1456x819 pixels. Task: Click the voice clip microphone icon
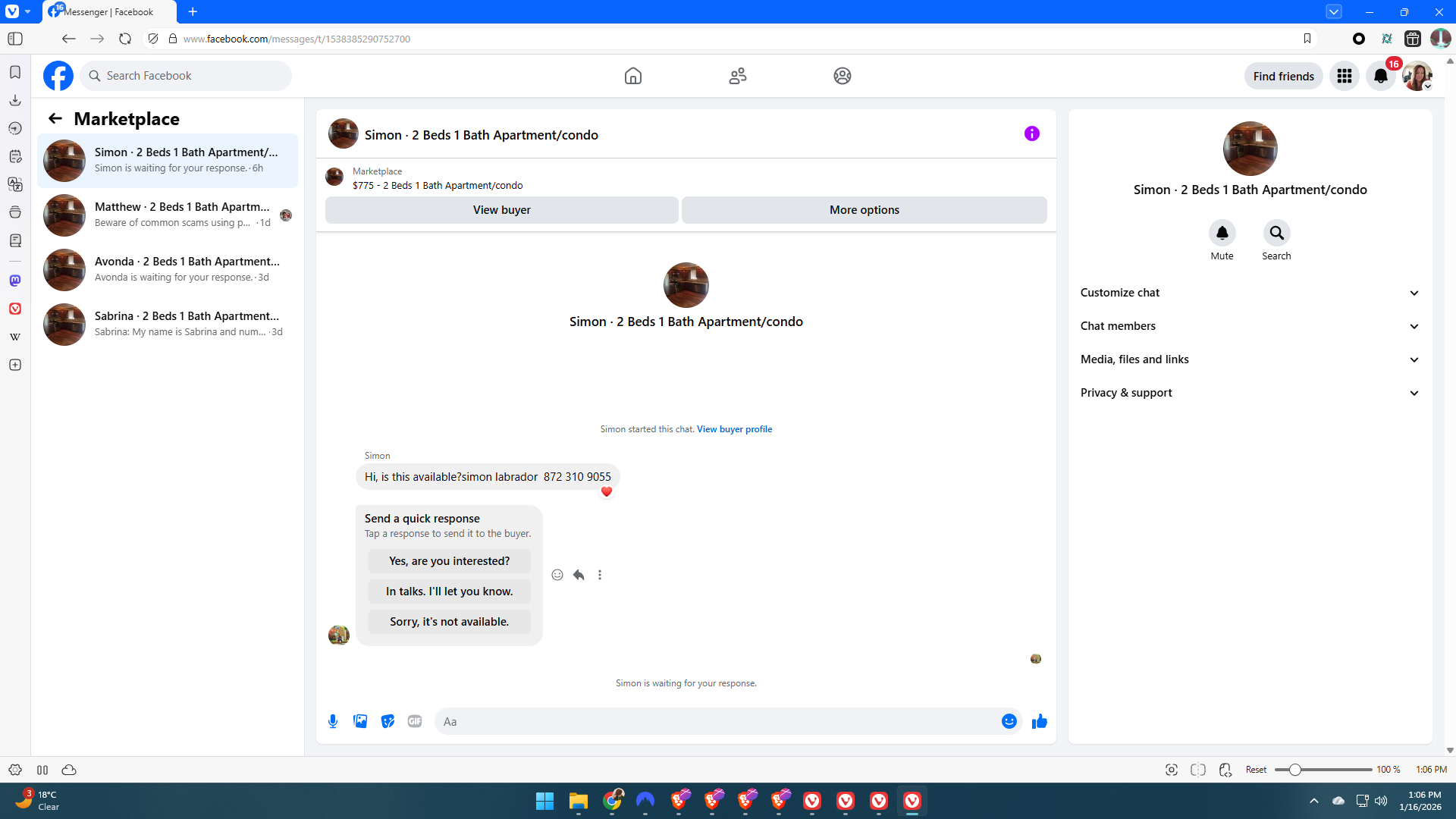[x=333, y=721]
